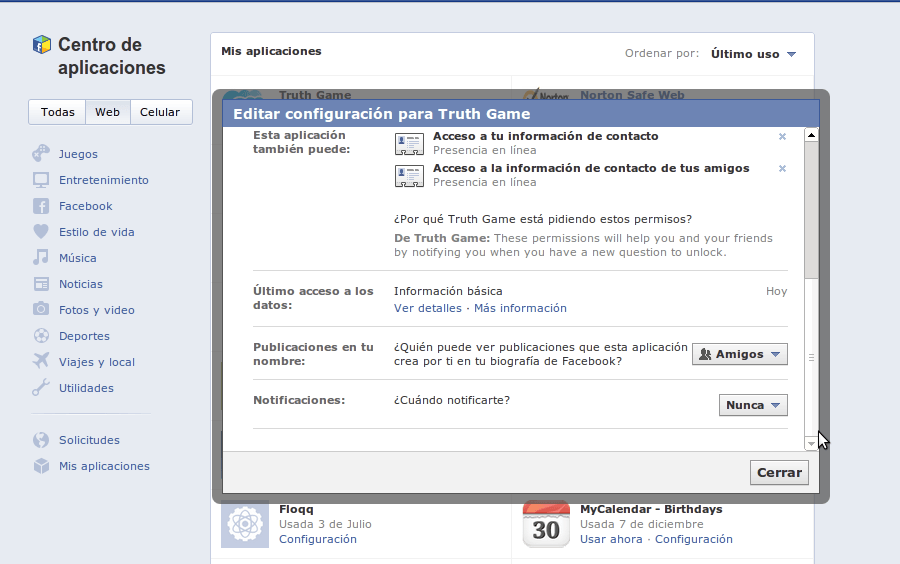Remove the friends' contact information access permission

[782, 169]
